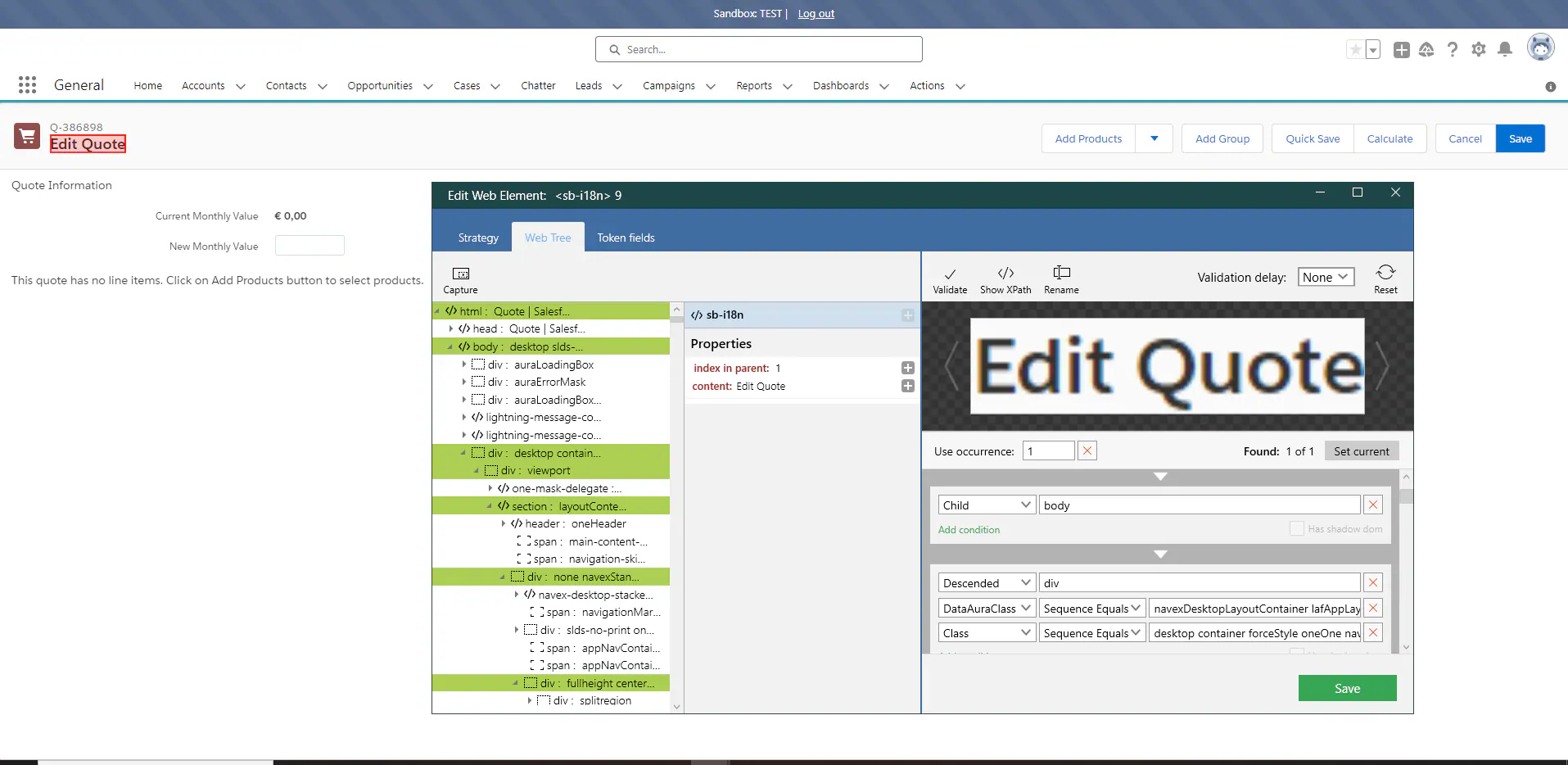Switch to the Token fields tab
This screenshot has height=765, width=1568.
pyautogui.click(x=626, y=238)
